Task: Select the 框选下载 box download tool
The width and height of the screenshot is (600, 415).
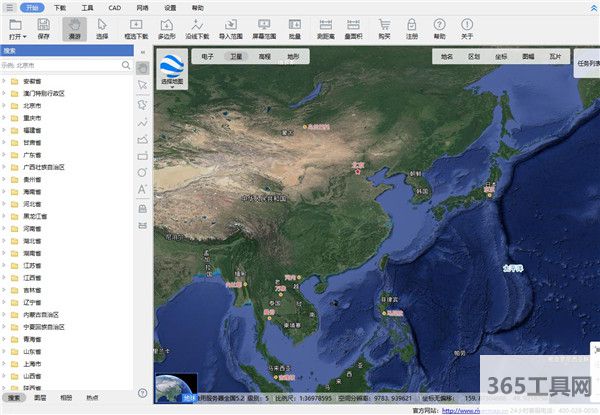Action: [136, 27]
